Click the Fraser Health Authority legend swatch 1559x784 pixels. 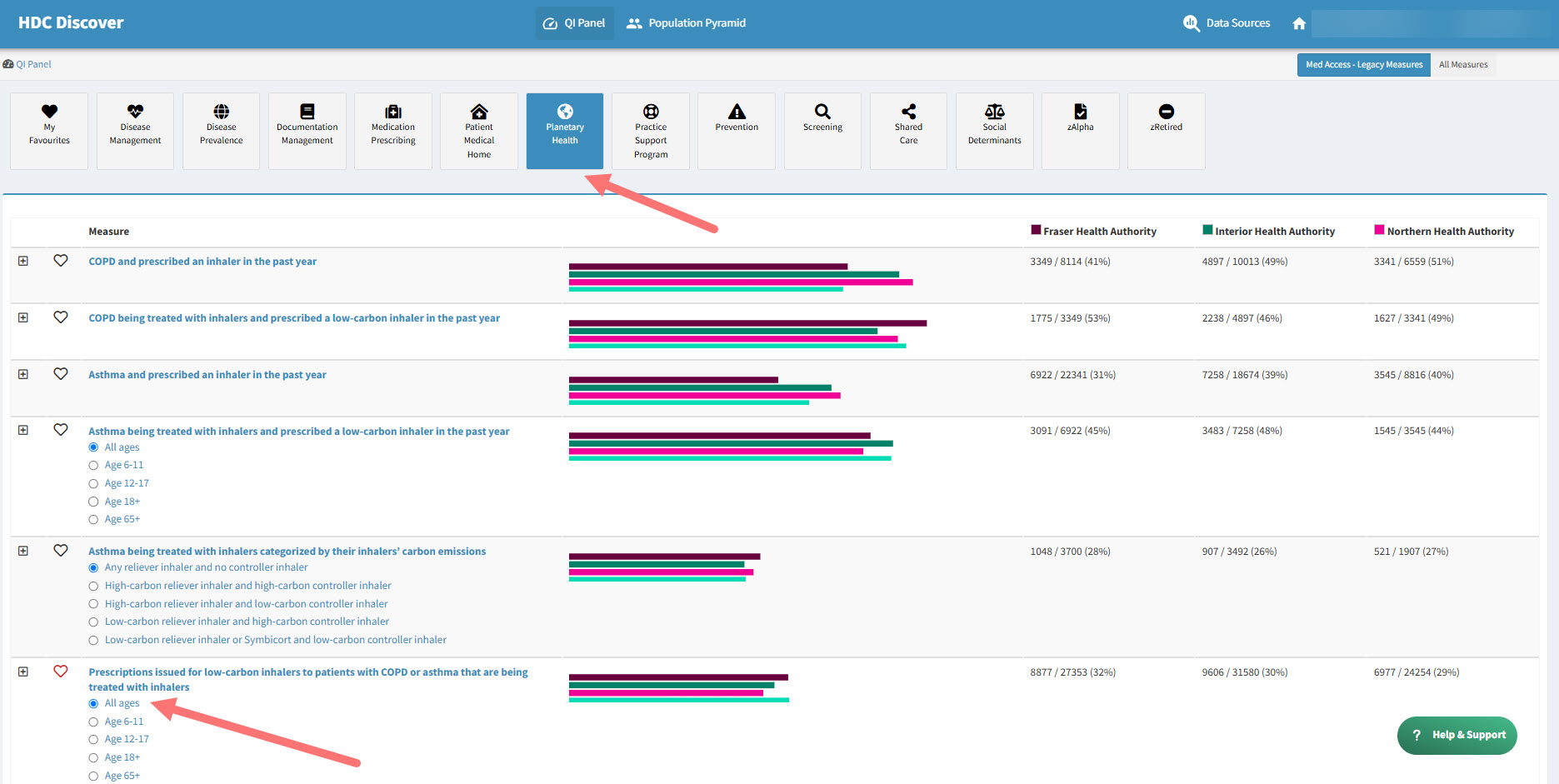(1036, 230)
